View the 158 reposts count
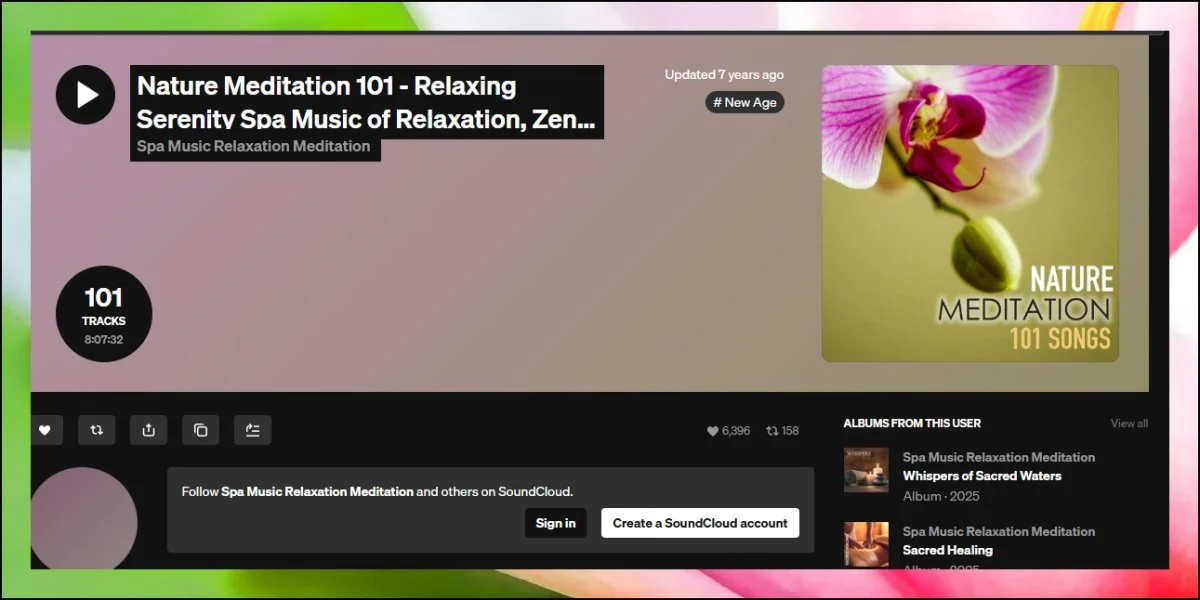1200x600 pixels. 783,431
